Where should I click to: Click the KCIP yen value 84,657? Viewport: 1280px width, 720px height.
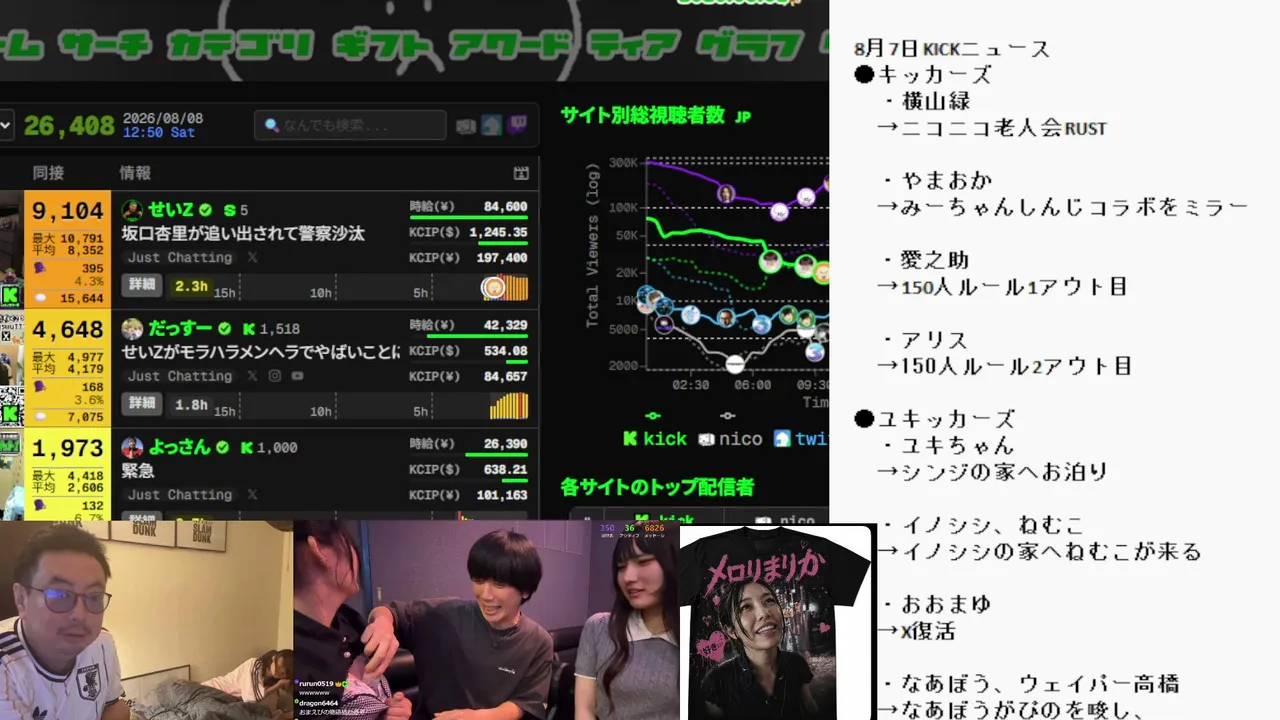(x=505, y=376)
